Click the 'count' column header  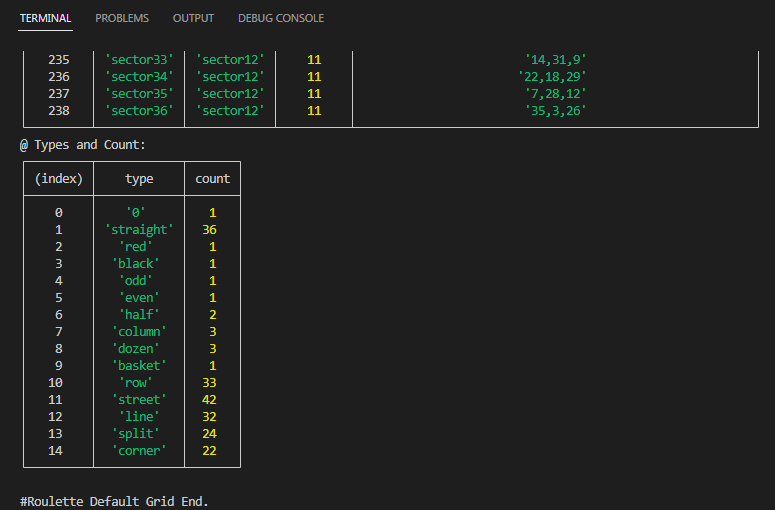[212, 178]
